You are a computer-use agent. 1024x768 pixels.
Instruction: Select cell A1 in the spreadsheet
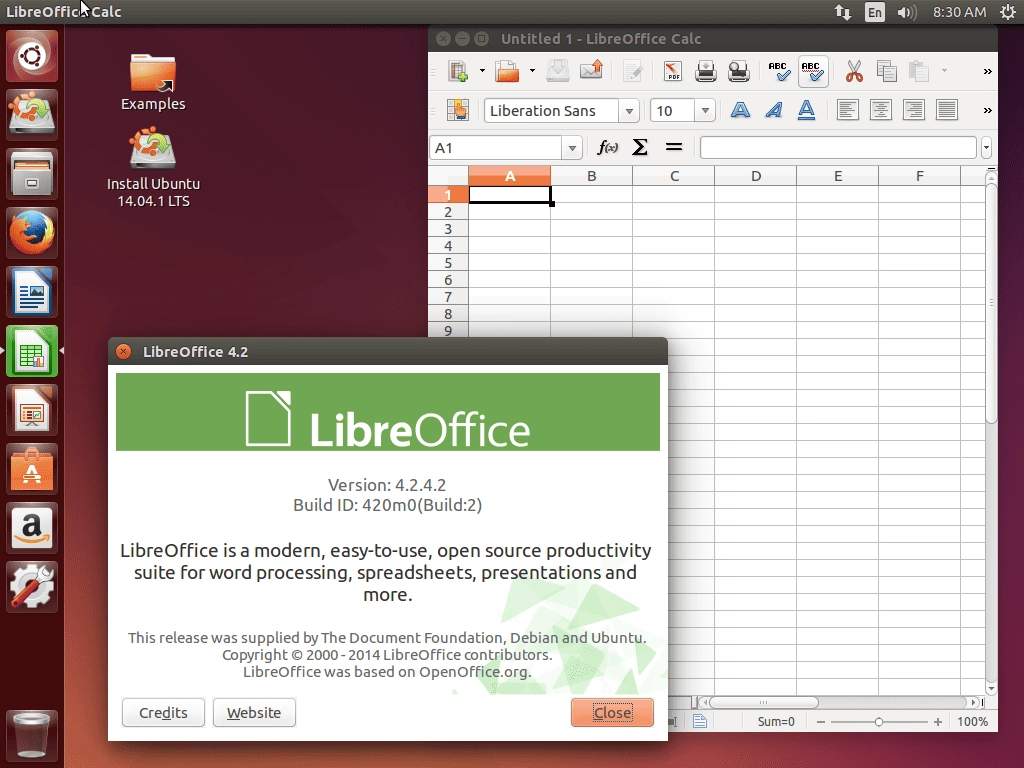click(510, 195)
